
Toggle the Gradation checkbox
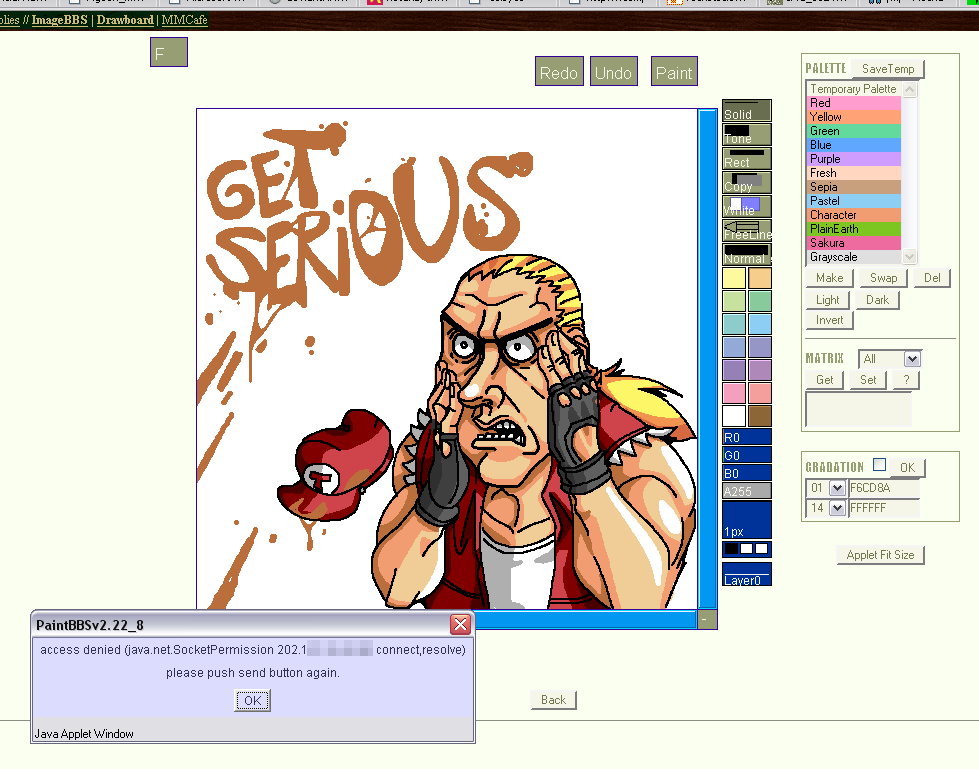tap(879, 465)
